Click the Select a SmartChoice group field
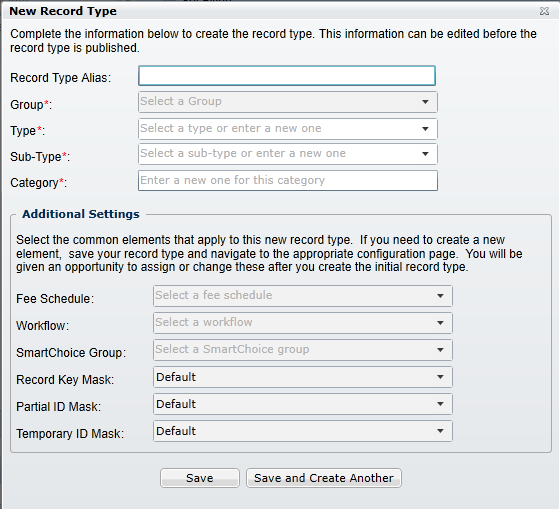560x509 pixels. tap(292, 350)
